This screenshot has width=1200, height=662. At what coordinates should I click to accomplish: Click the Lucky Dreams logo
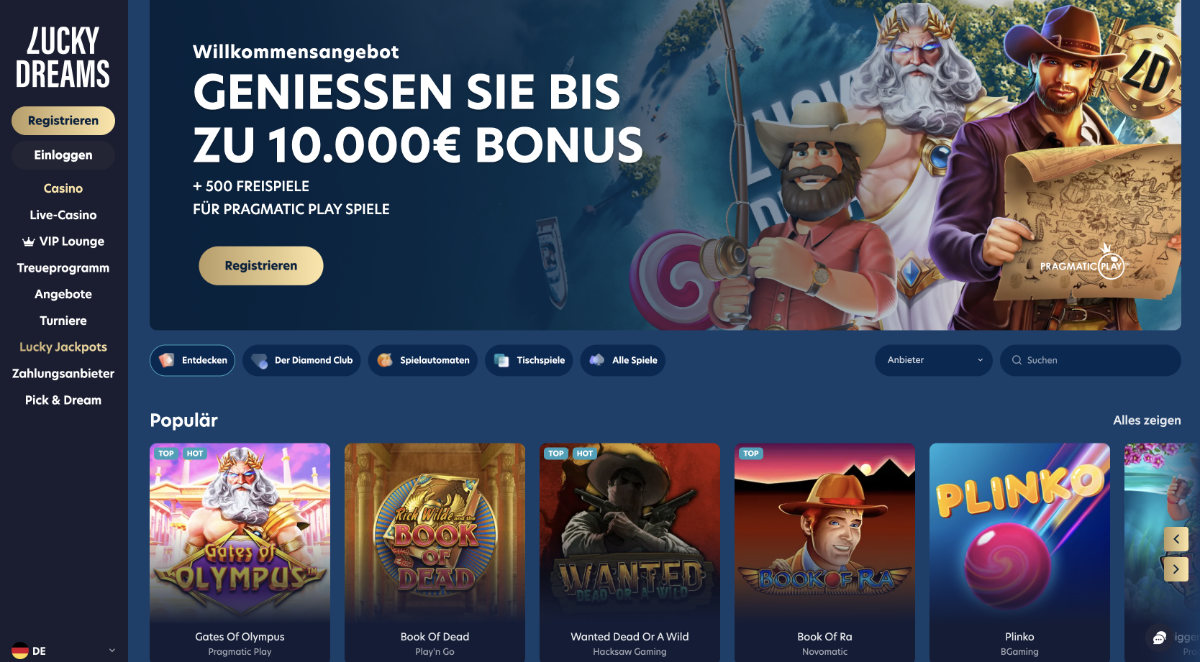(63, 57)
